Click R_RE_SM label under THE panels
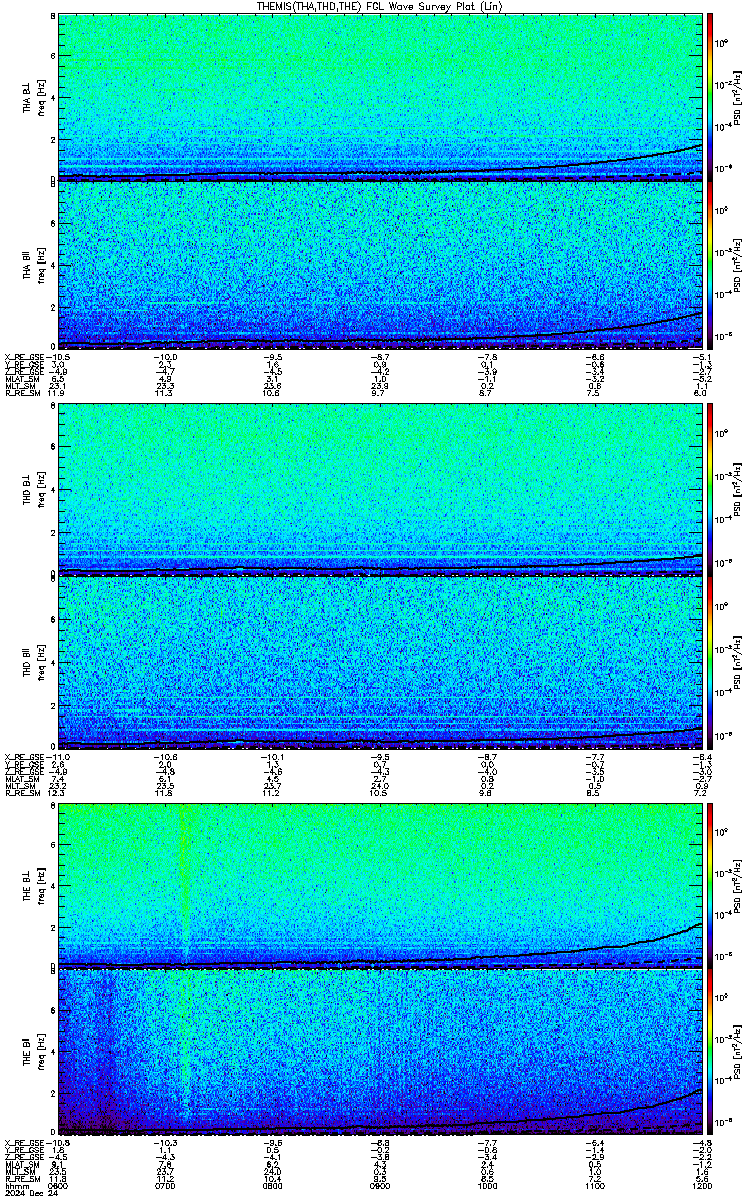 click(22, 1179)
